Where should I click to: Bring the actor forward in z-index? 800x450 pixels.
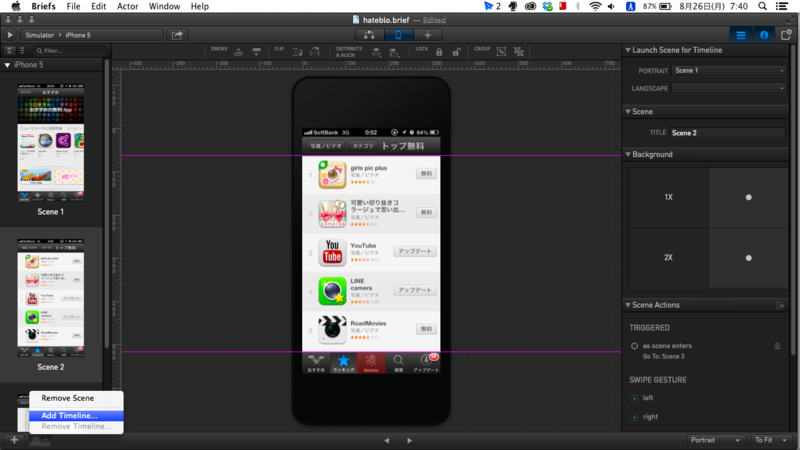tap(238, 52)
